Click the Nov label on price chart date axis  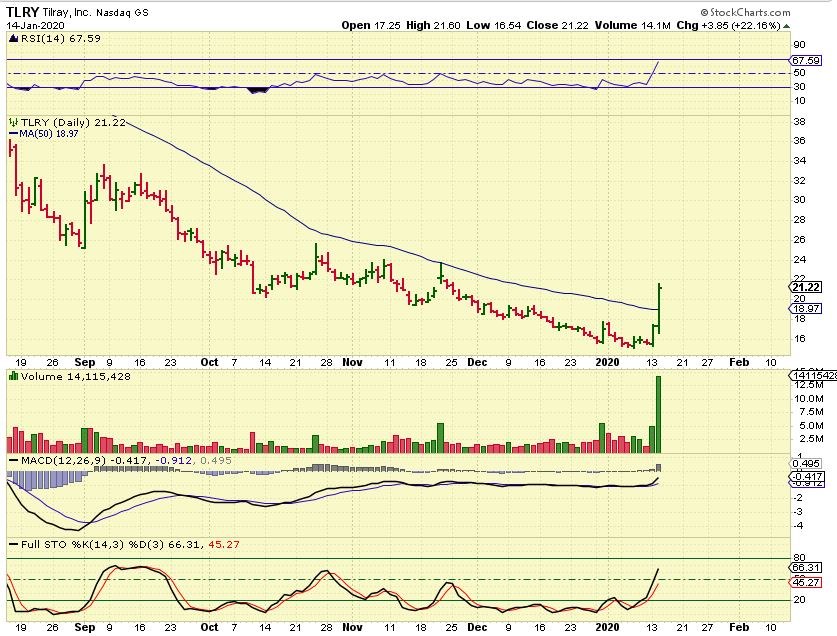click(352, 362)
